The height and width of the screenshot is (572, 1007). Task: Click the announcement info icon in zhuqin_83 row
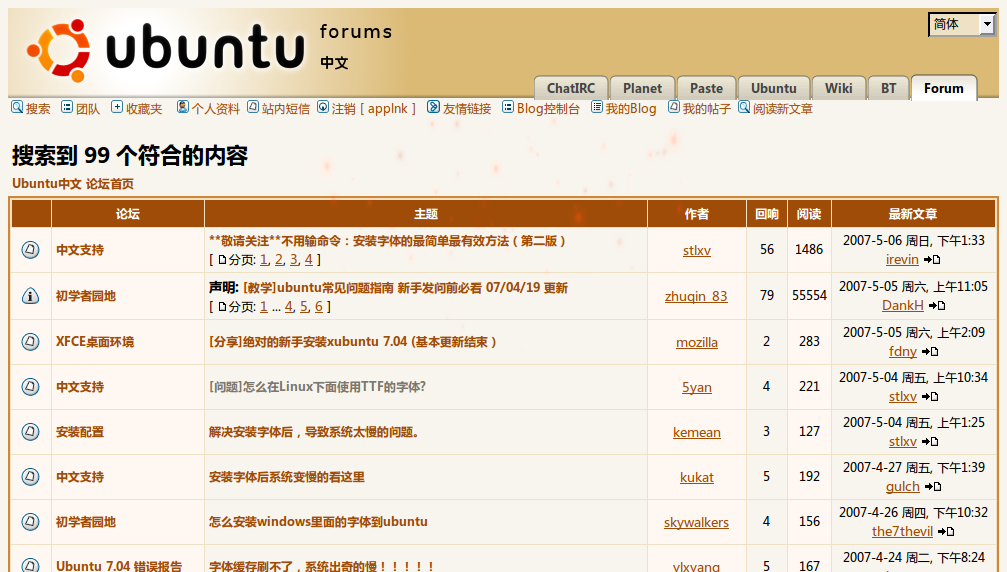tap(30, 296)
